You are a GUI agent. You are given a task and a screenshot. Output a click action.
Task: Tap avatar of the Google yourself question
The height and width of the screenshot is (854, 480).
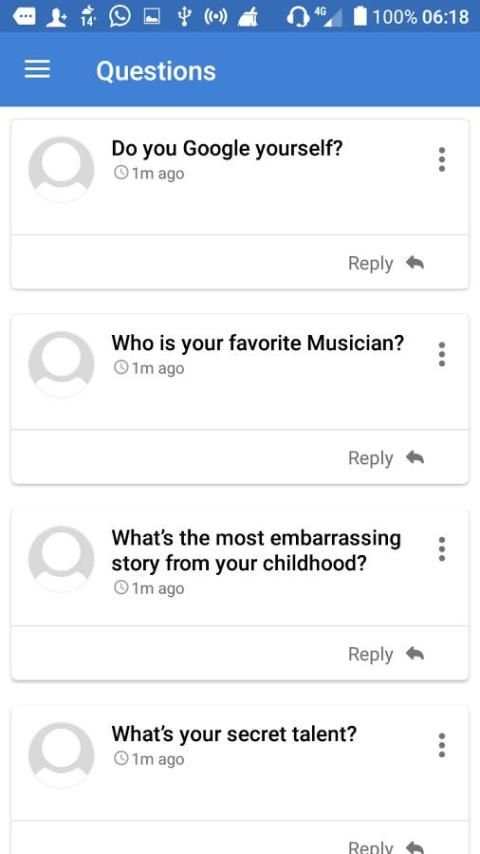[x=61, y=169]
